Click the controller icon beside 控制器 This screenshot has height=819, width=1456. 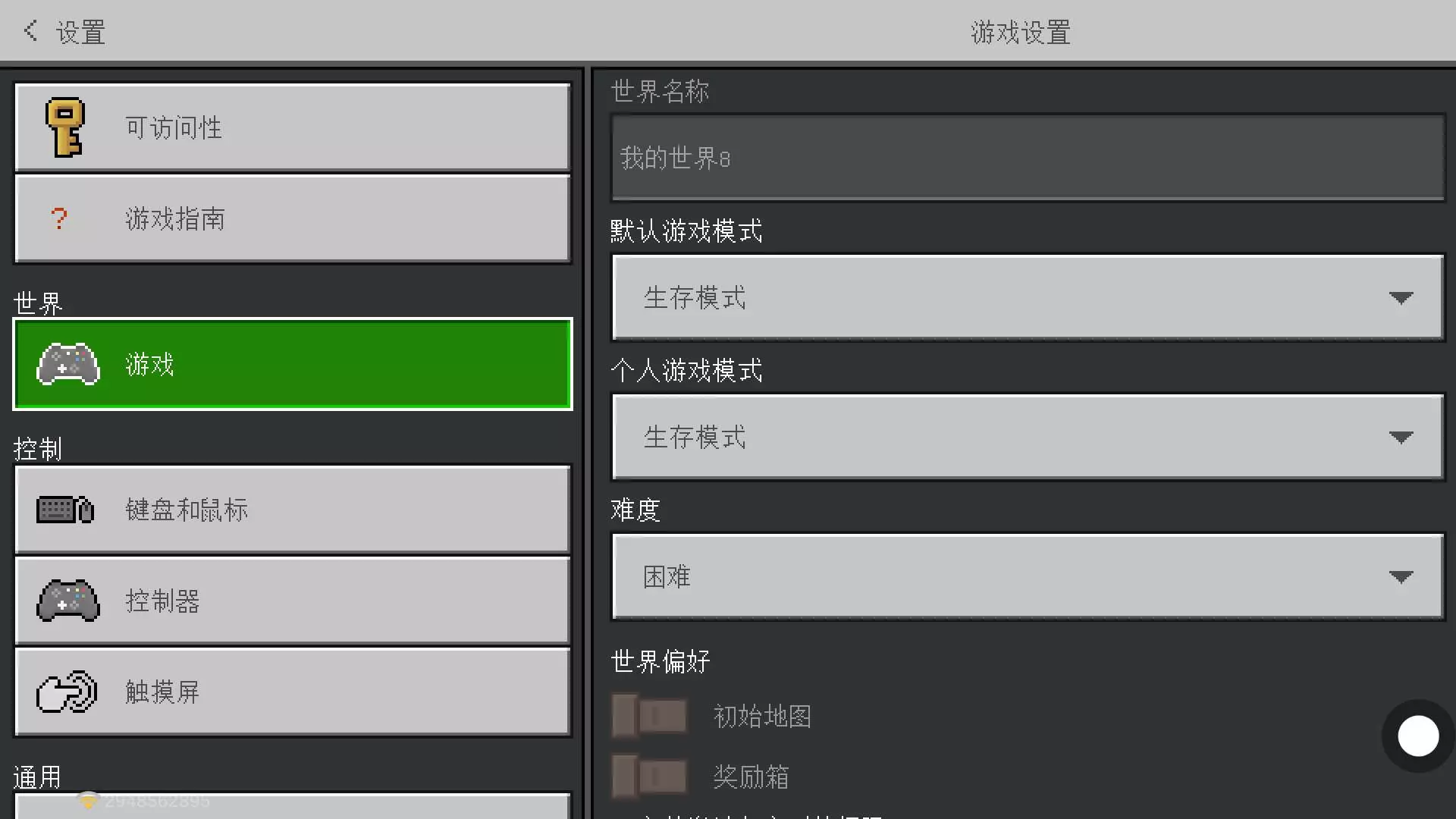tap(68, 601)
